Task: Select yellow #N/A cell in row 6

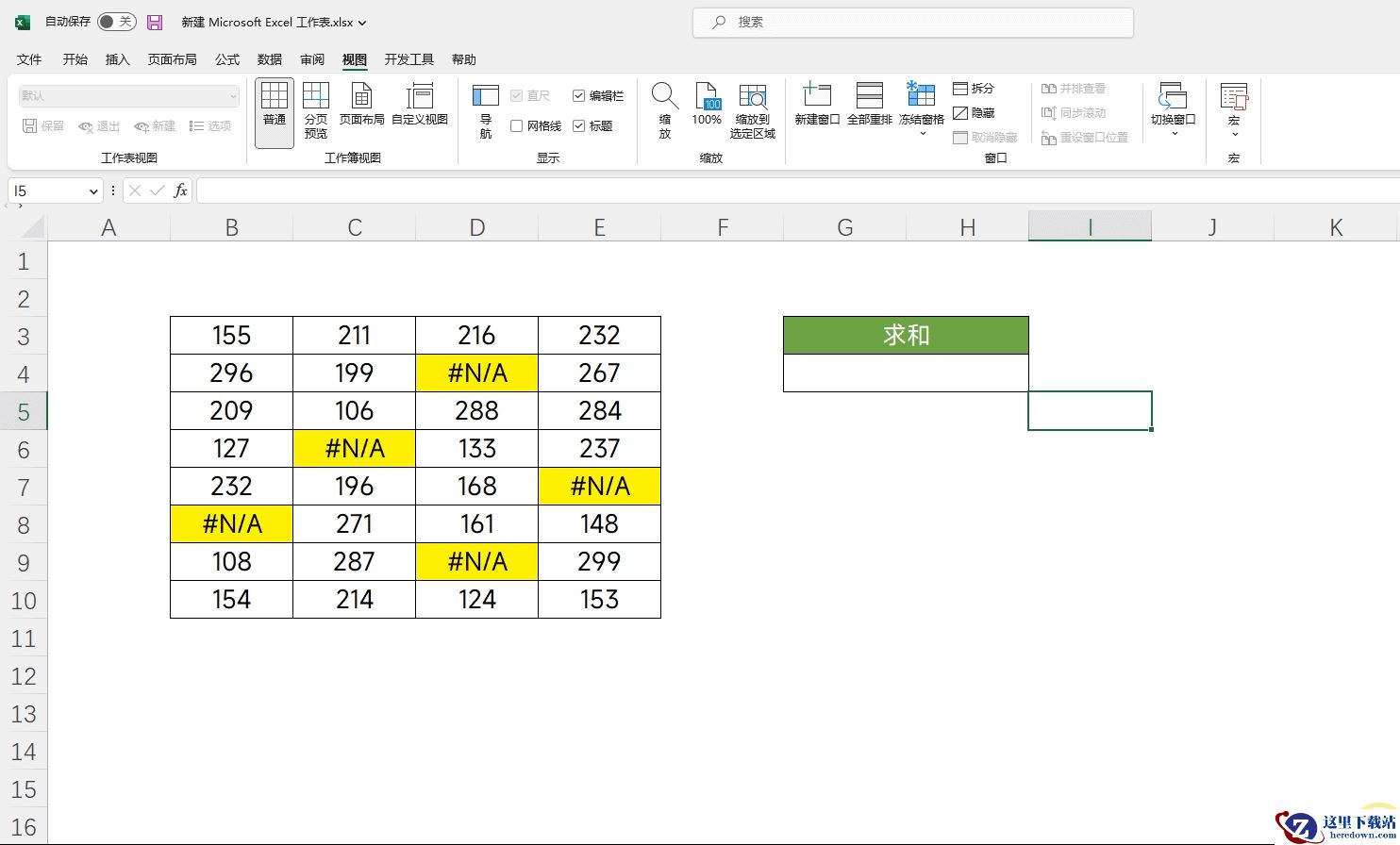Action: click(354, 448)
